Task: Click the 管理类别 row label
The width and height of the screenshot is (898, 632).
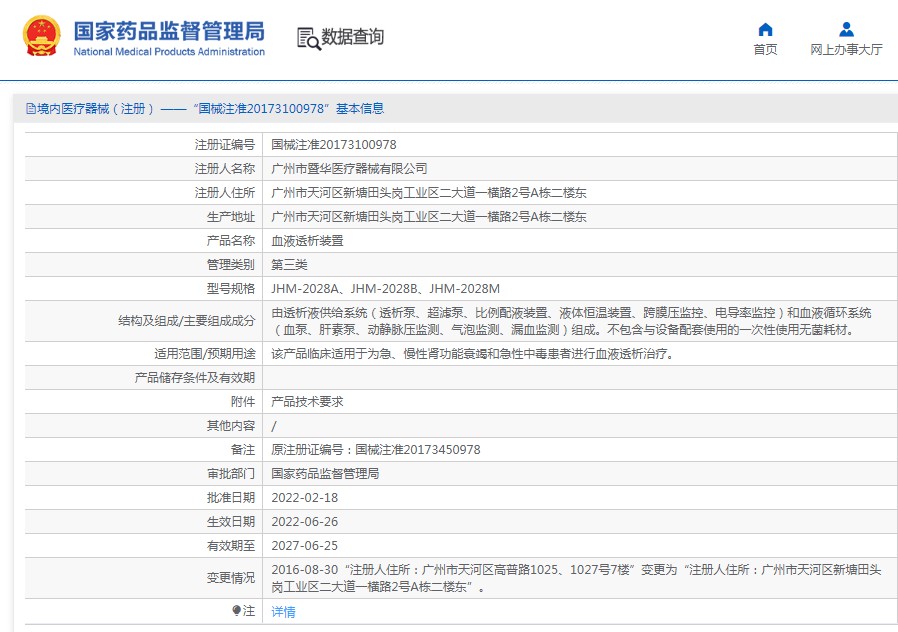Action: coord(231,265)
